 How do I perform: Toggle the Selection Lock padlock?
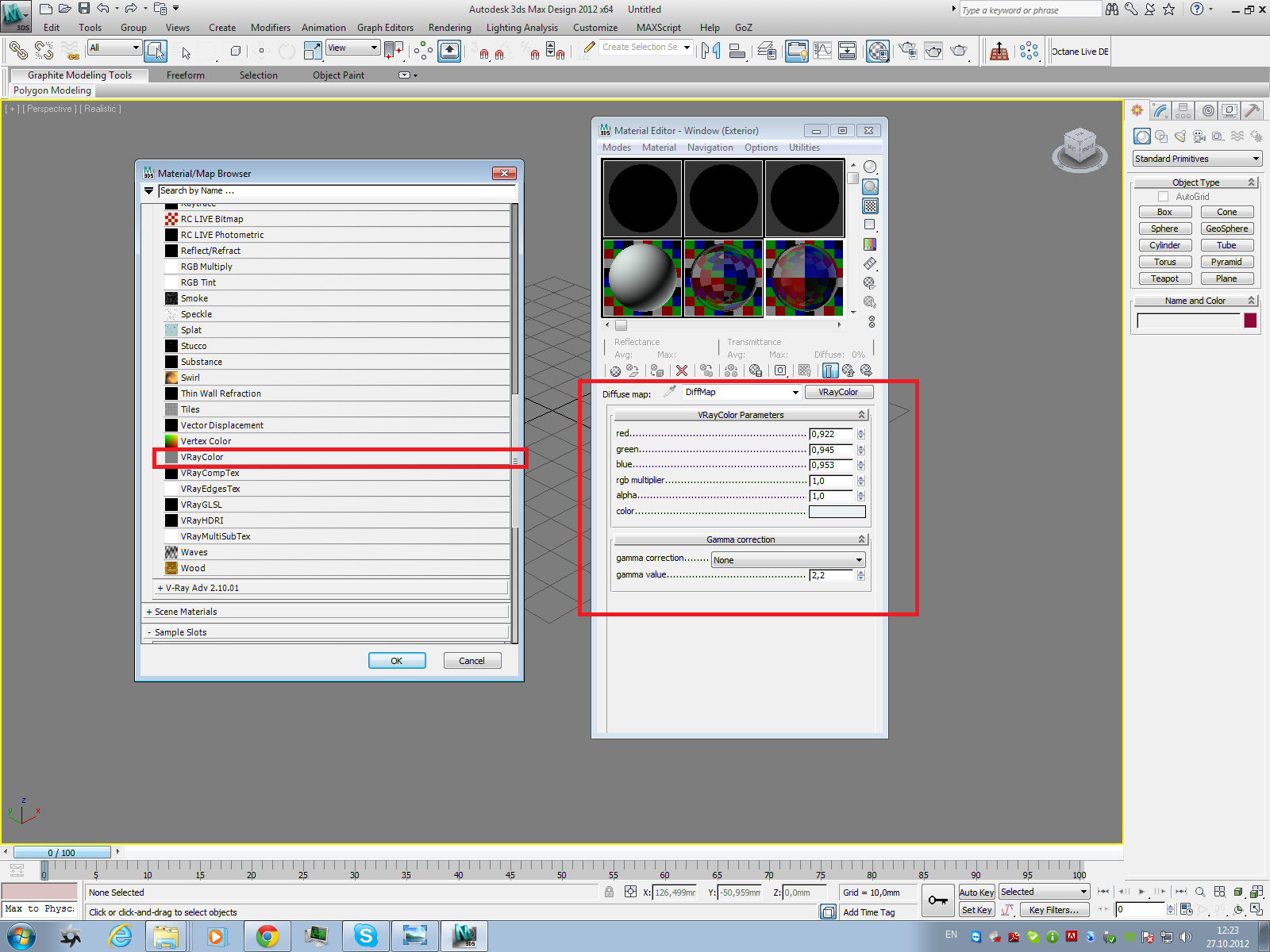tap(609, 892)
